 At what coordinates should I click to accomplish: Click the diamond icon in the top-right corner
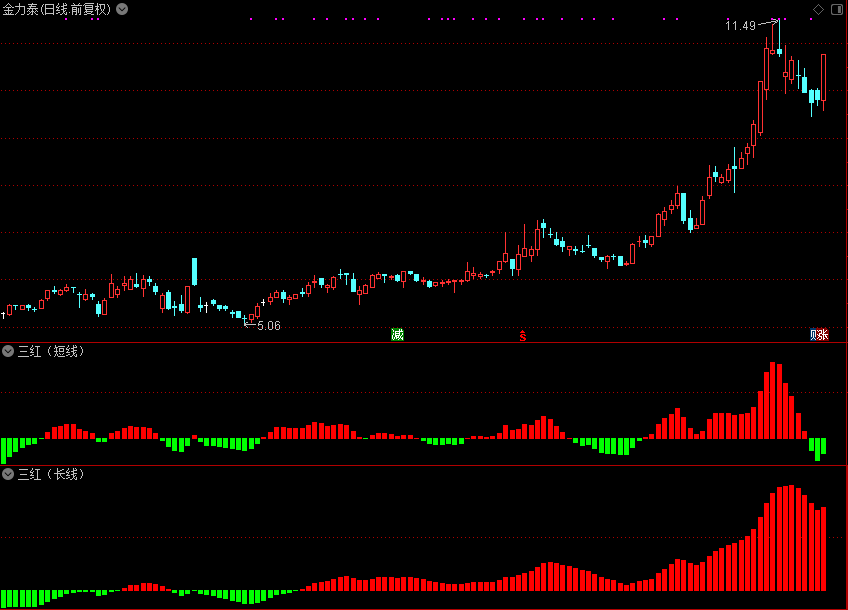click(x=818, y=9)
